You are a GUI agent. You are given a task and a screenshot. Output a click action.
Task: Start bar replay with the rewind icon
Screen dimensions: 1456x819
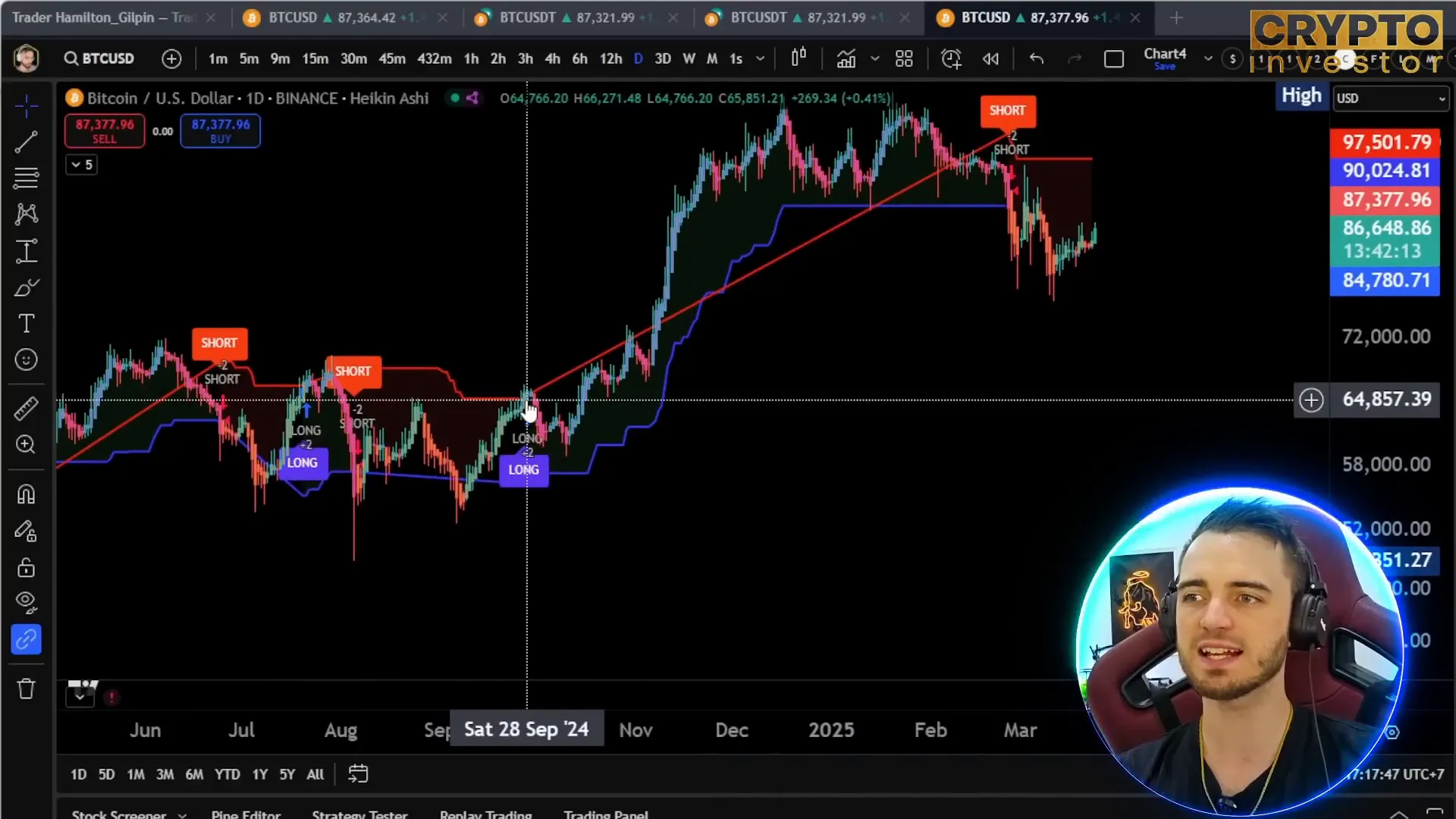(990, 58)
